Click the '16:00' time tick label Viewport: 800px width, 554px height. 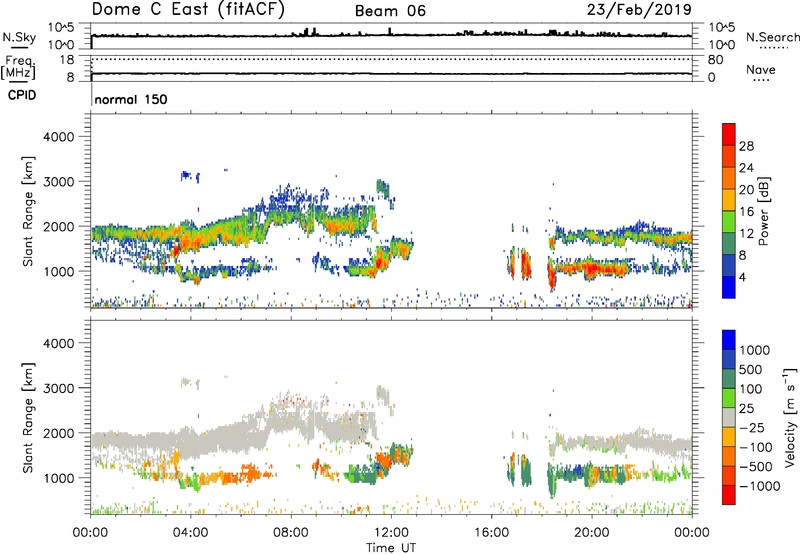coord(491,533)
